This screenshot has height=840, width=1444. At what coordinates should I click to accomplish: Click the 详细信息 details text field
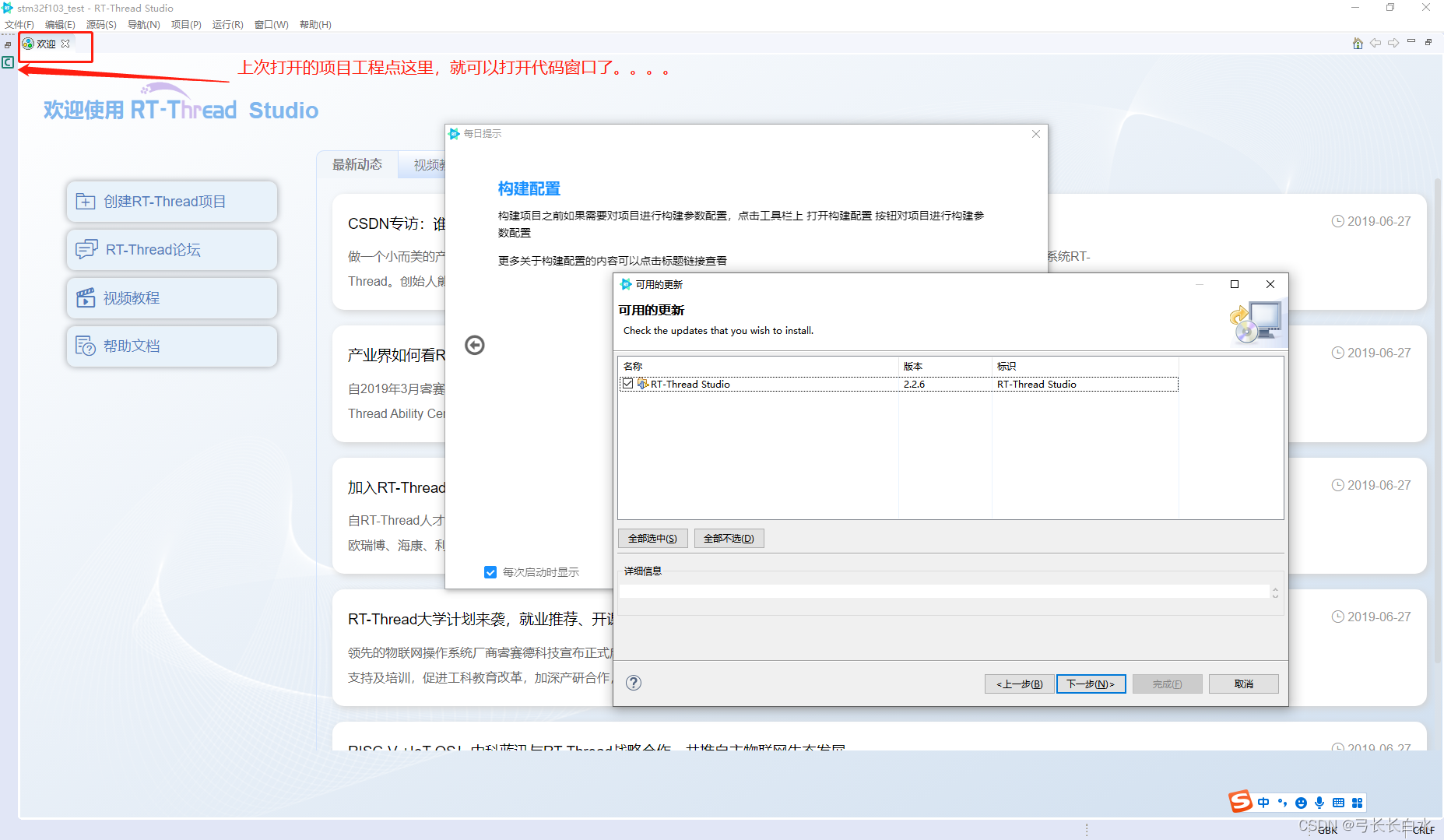943,592
